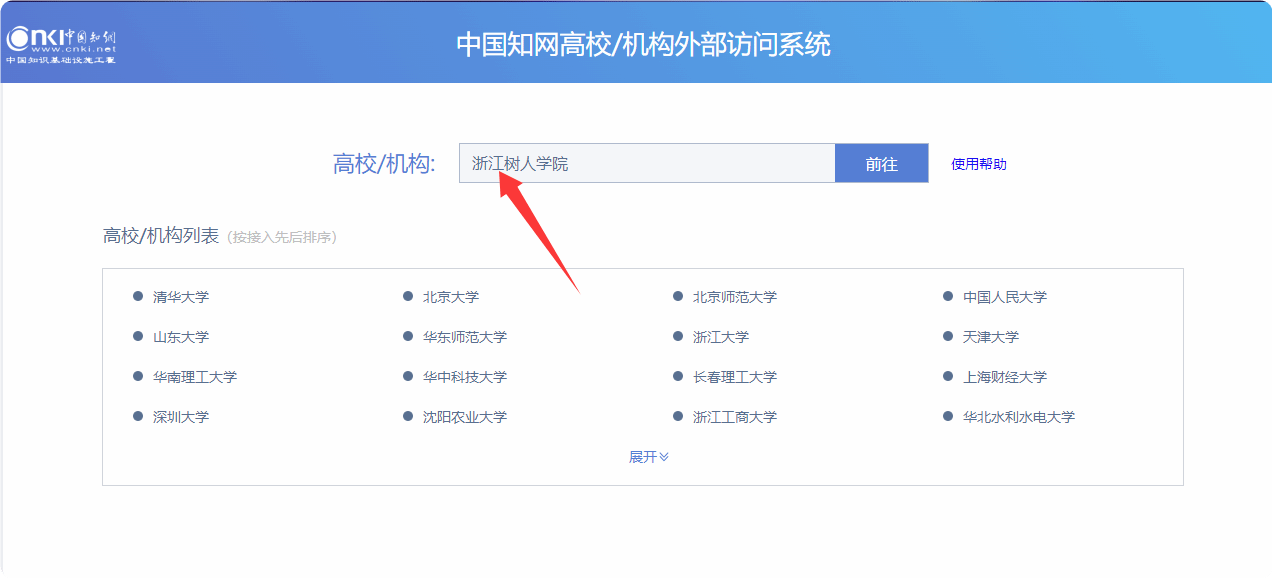The width and height of the screenshot is (1272, 578).
Task: Open the 使用帮助 help link
Action: (x=978, y=164)
